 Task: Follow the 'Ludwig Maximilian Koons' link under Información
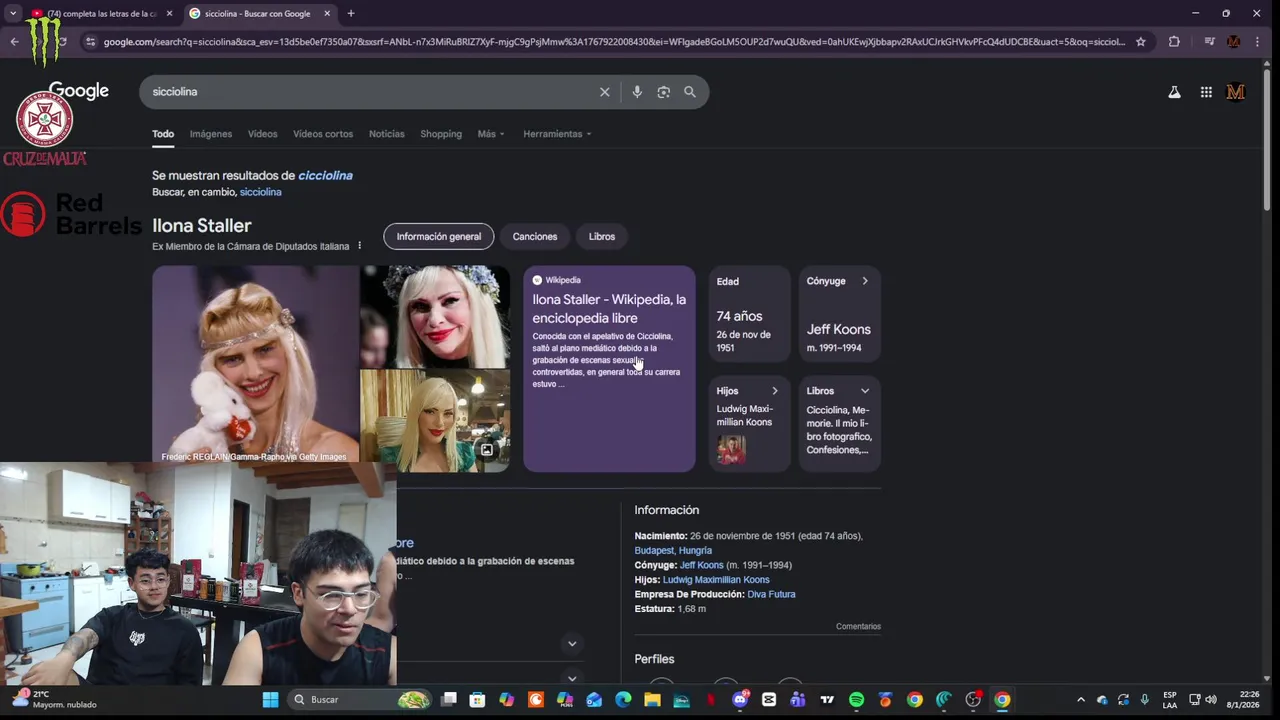[x=716, y=580]
